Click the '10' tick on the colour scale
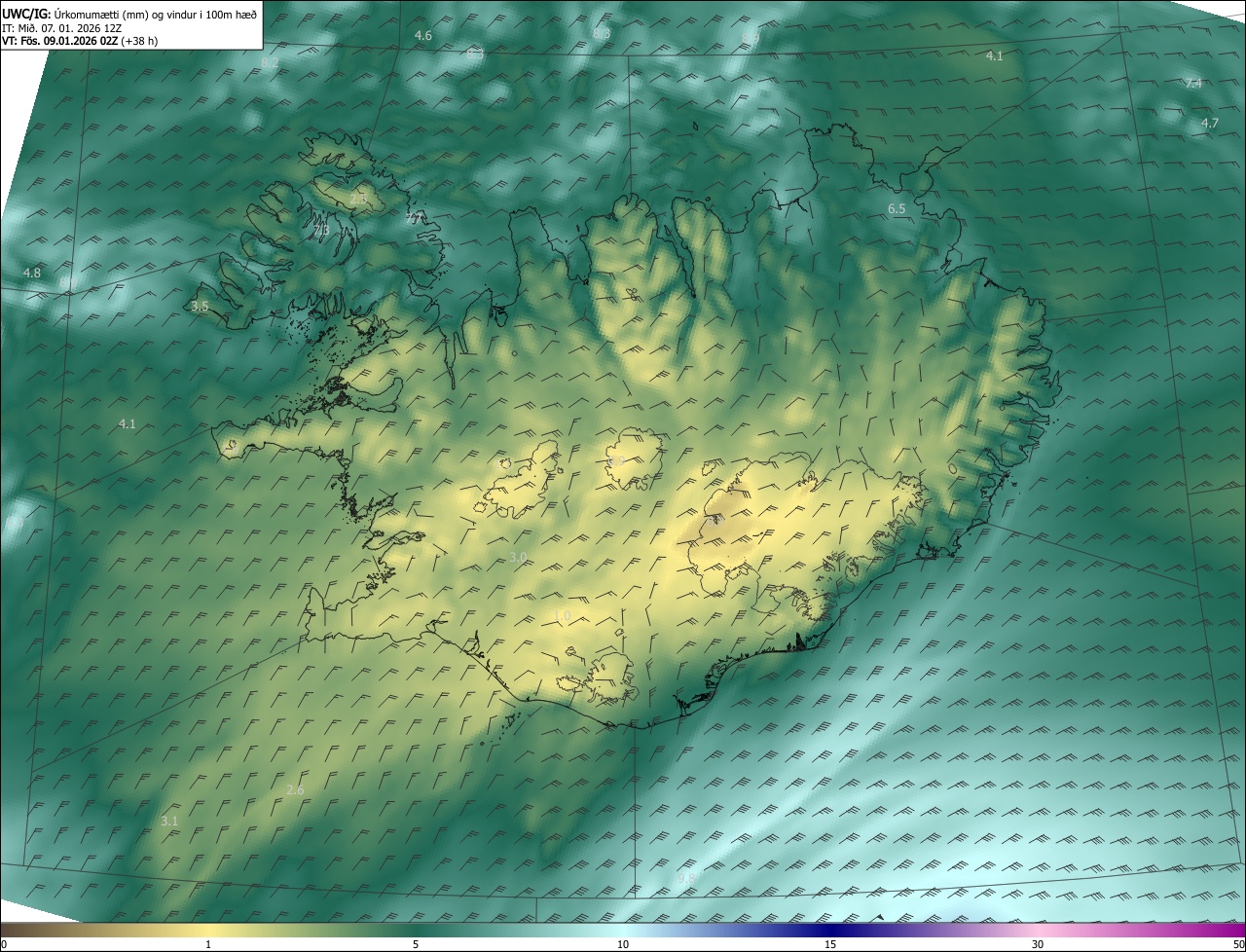1246x952 pixels. (623, 944)
